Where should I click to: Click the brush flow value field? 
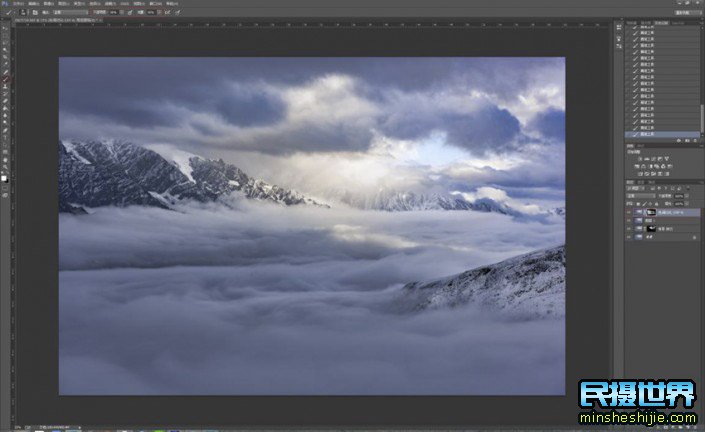pyautogui.click(x=151, y=12)
